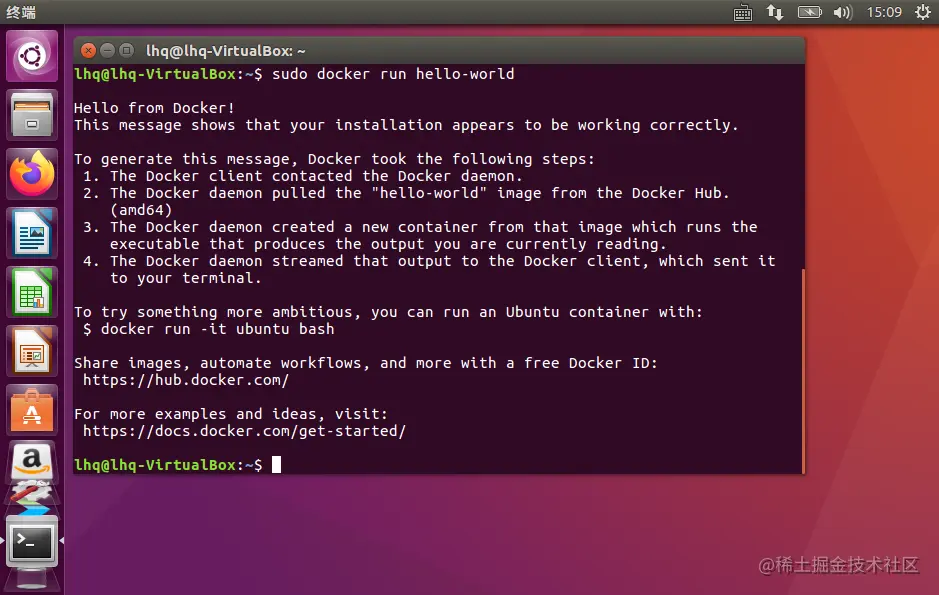Open the network connection indicator
Screen dimensions: 939x595
[x=775, y=13]
